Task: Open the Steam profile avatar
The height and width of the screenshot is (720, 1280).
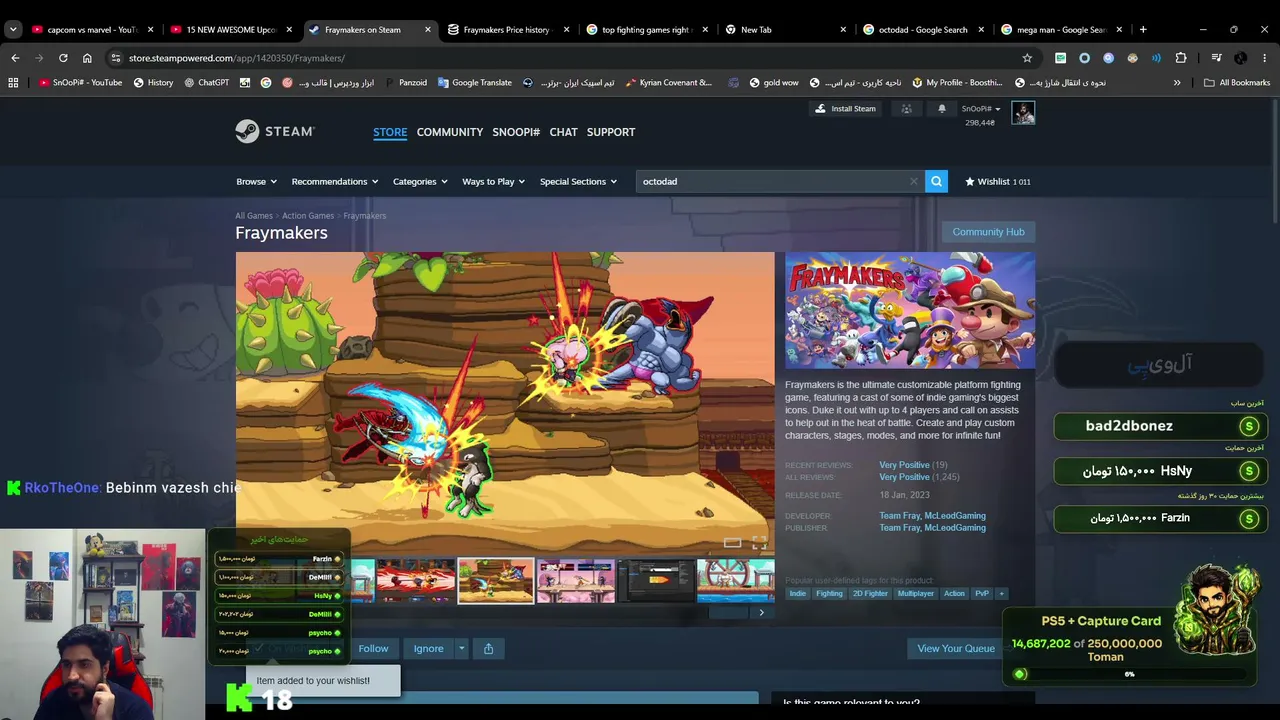Action: (x=1023, y=113)
